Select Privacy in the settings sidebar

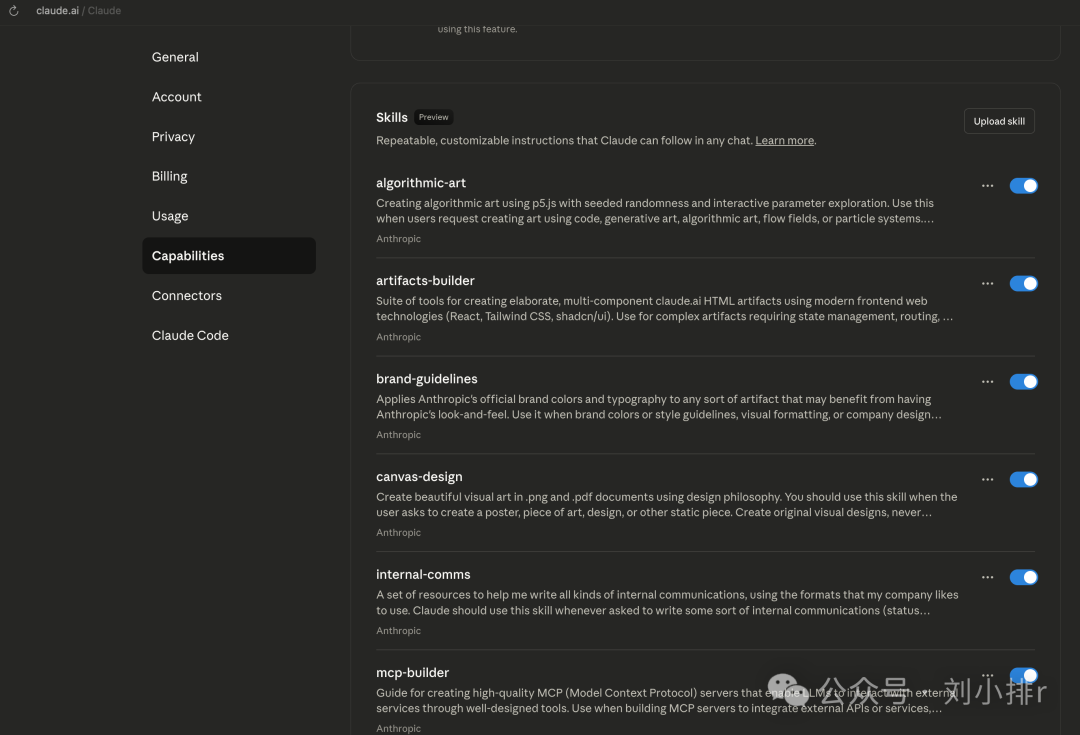coord(173,137)
